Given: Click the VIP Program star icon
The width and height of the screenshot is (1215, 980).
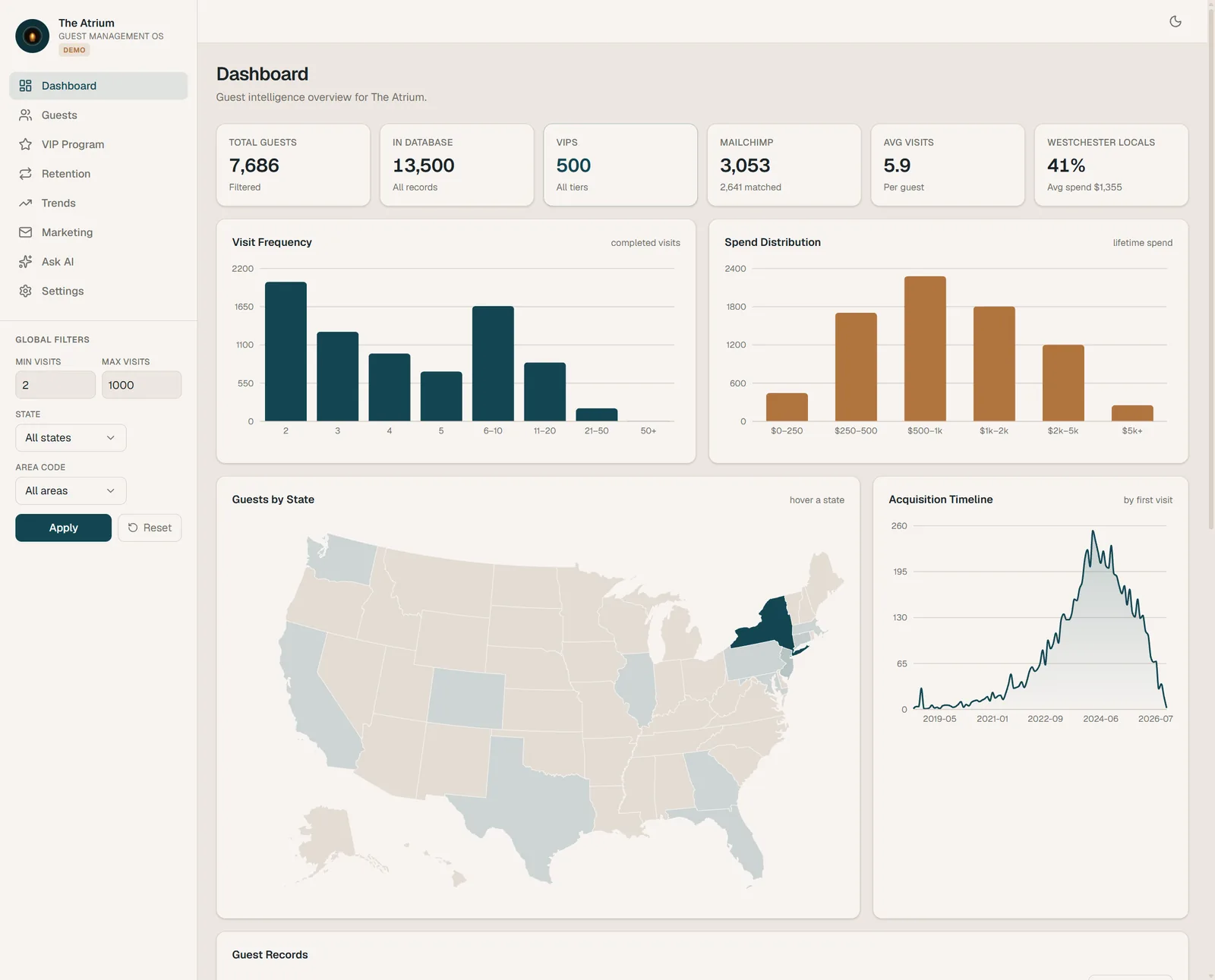Looking at the screenshot, I should [25, 144].
